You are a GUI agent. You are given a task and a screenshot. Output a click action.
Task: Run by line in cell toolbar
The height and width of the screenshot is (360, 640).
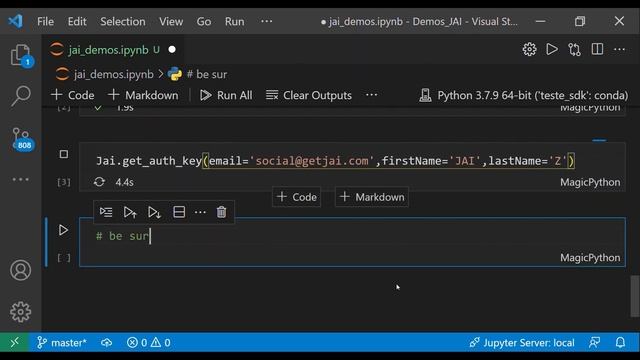tap(106, 212)
